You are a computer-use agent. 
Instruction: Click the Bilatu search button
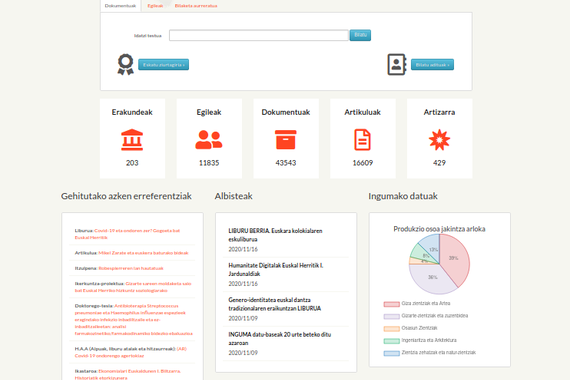(360, 35)
